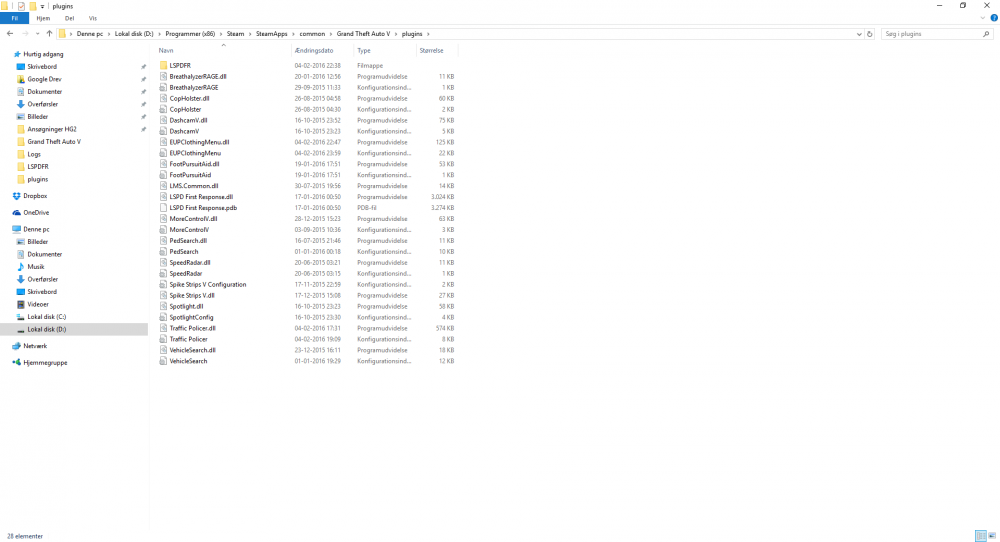Switch to details view layout icon
The image size is (1000, 542).
coord(981,536)
